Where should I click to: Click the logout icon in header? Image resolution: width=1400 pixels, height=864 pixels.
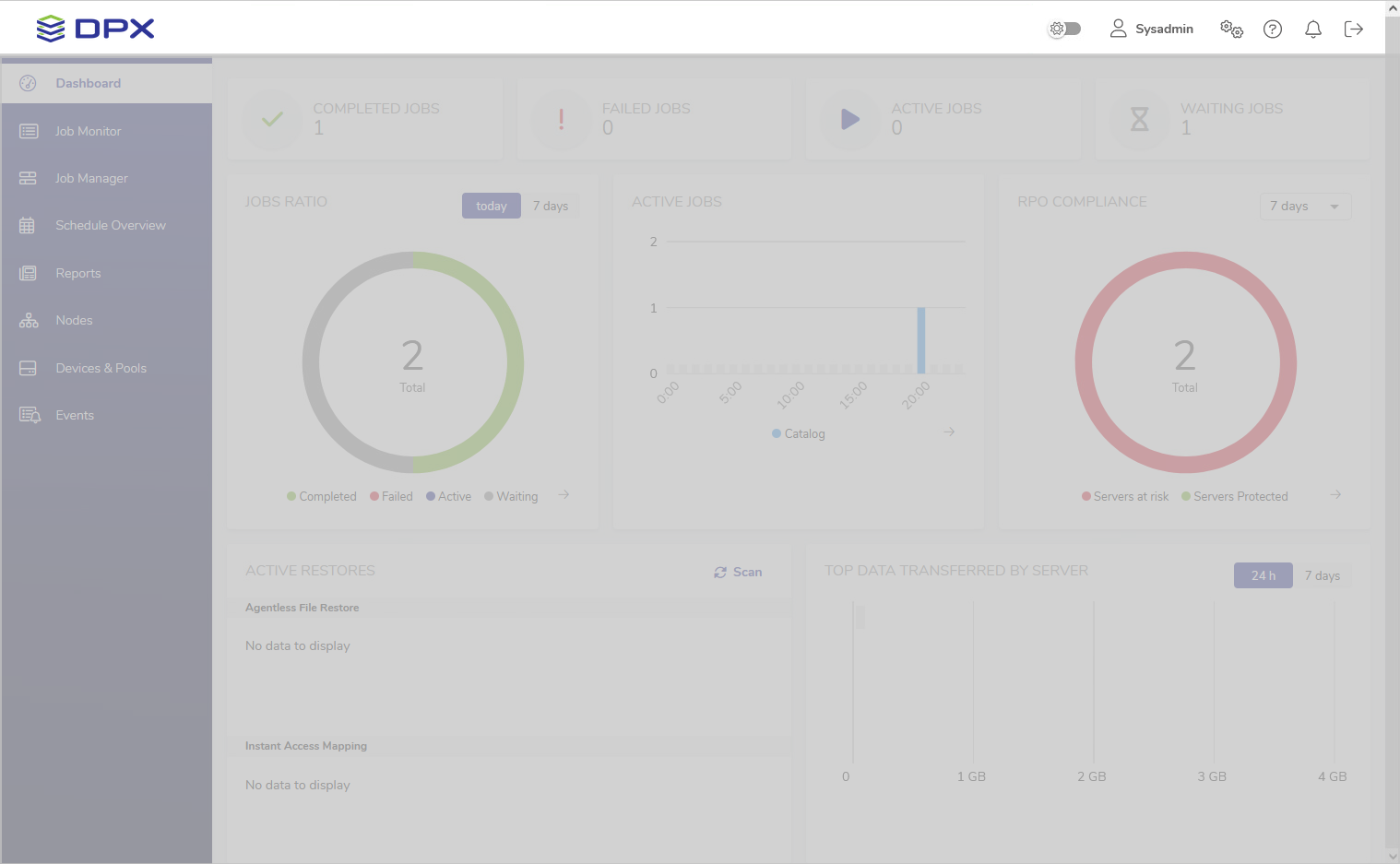1353,30
